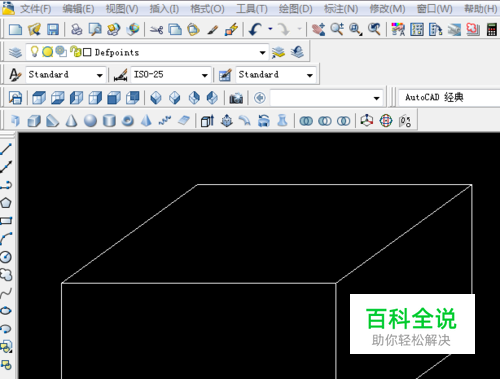Select the Rectangle draw tool

6,221
